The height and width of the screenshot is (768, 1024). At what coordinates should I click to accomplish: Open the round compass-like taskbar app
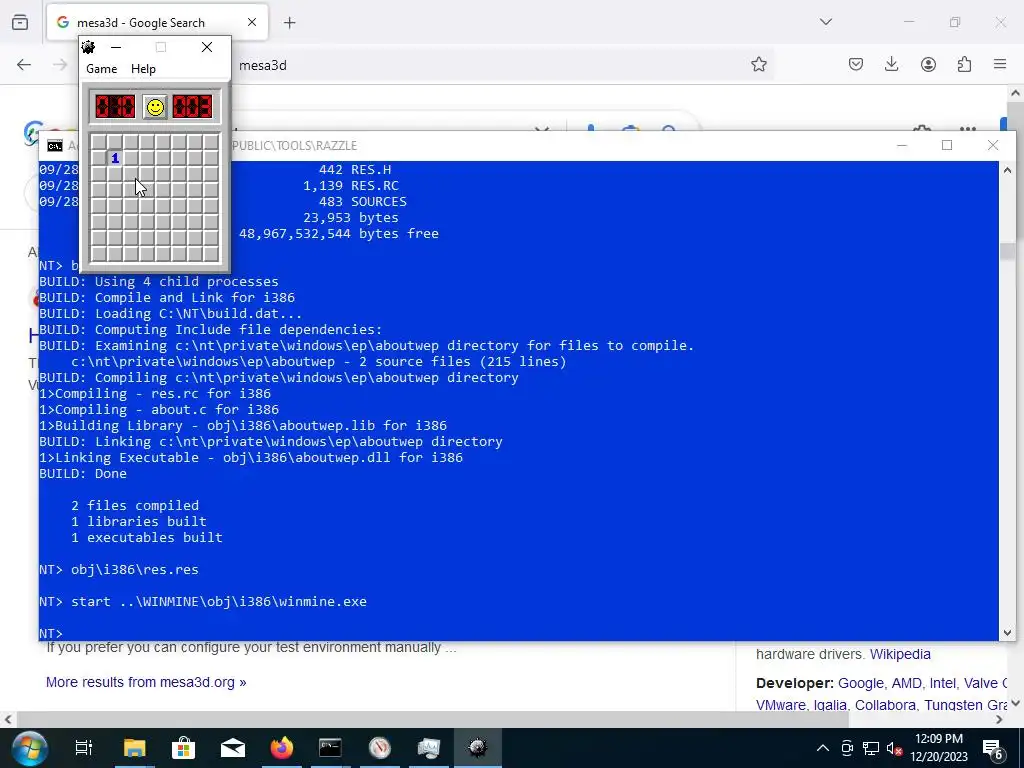(x=379, y=748)
